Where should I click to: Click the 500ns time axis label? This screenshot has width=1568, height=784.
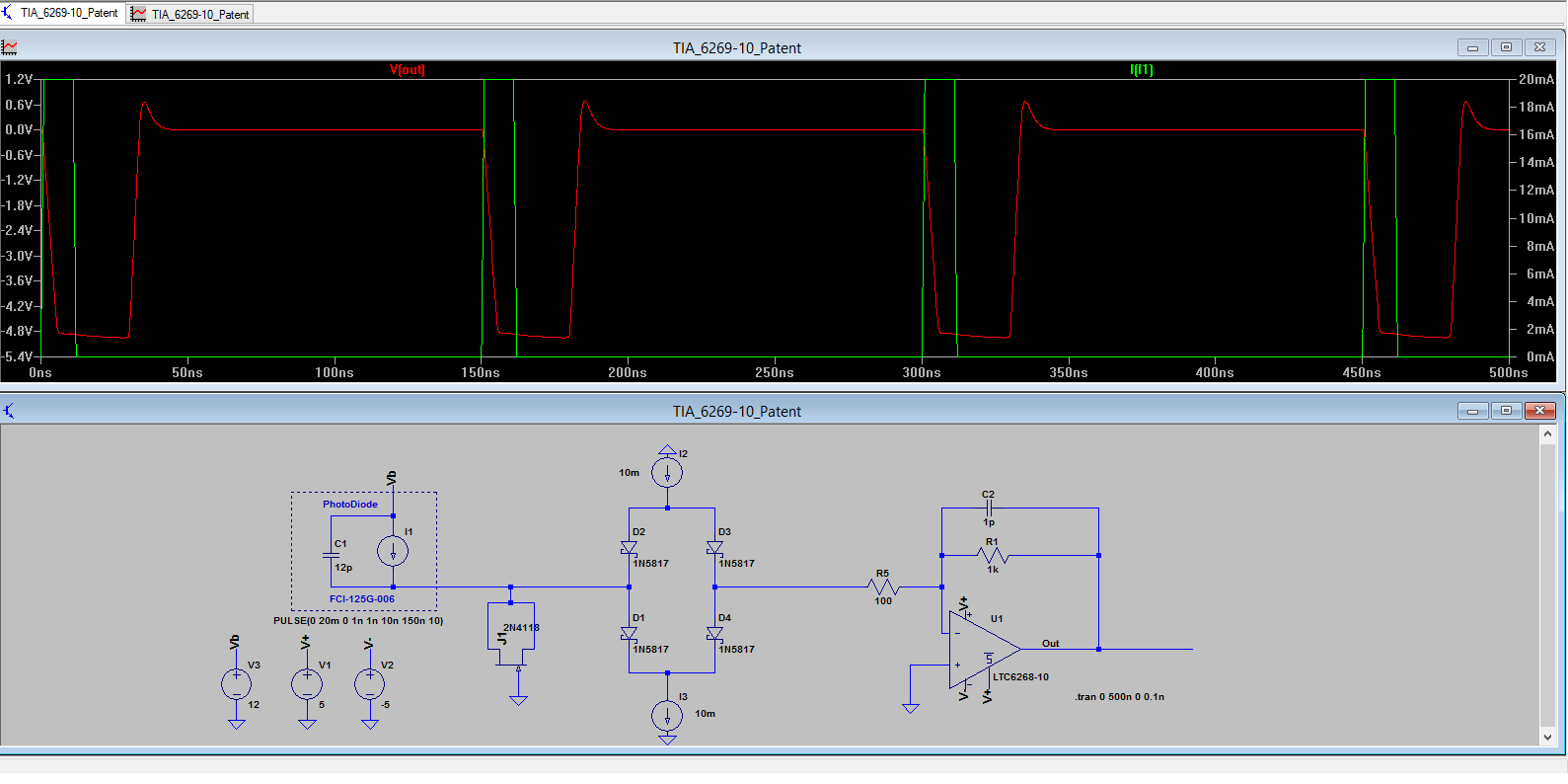1509,373
